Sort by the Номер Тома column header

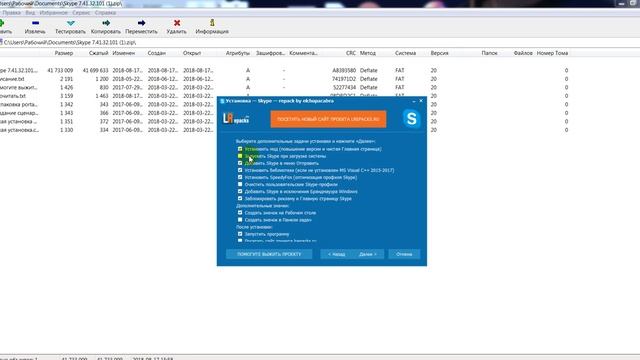(552, 53)
